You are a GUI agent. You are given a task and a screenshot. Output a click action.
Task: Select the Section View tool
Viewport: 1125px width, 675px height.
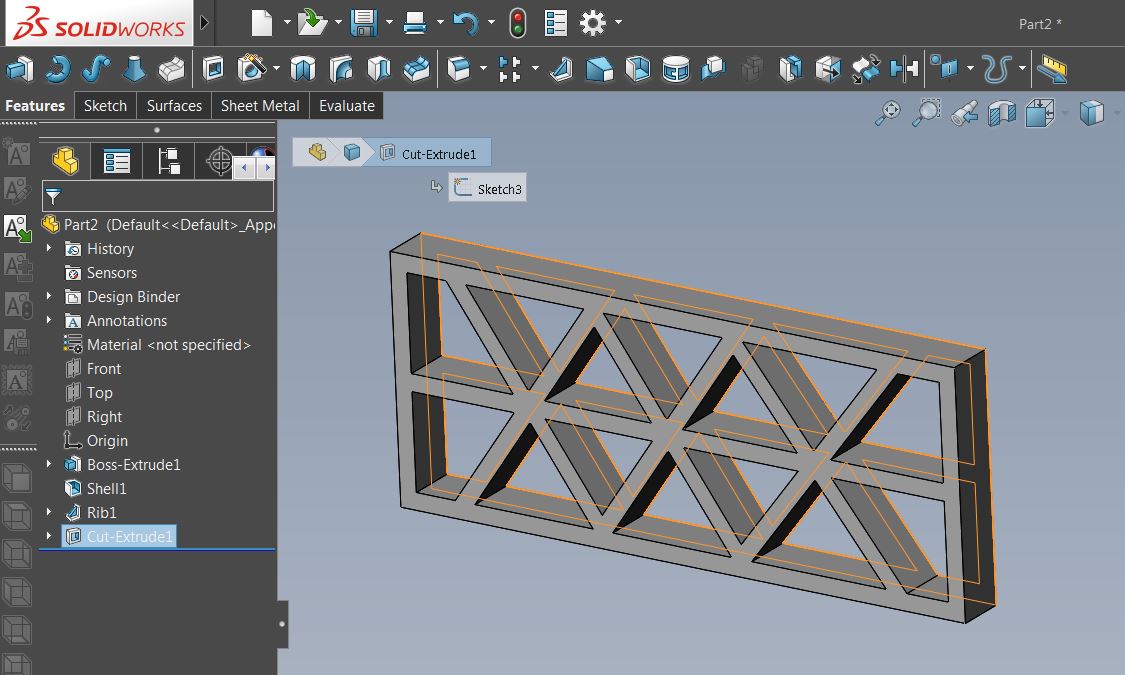click(1002, 113)
